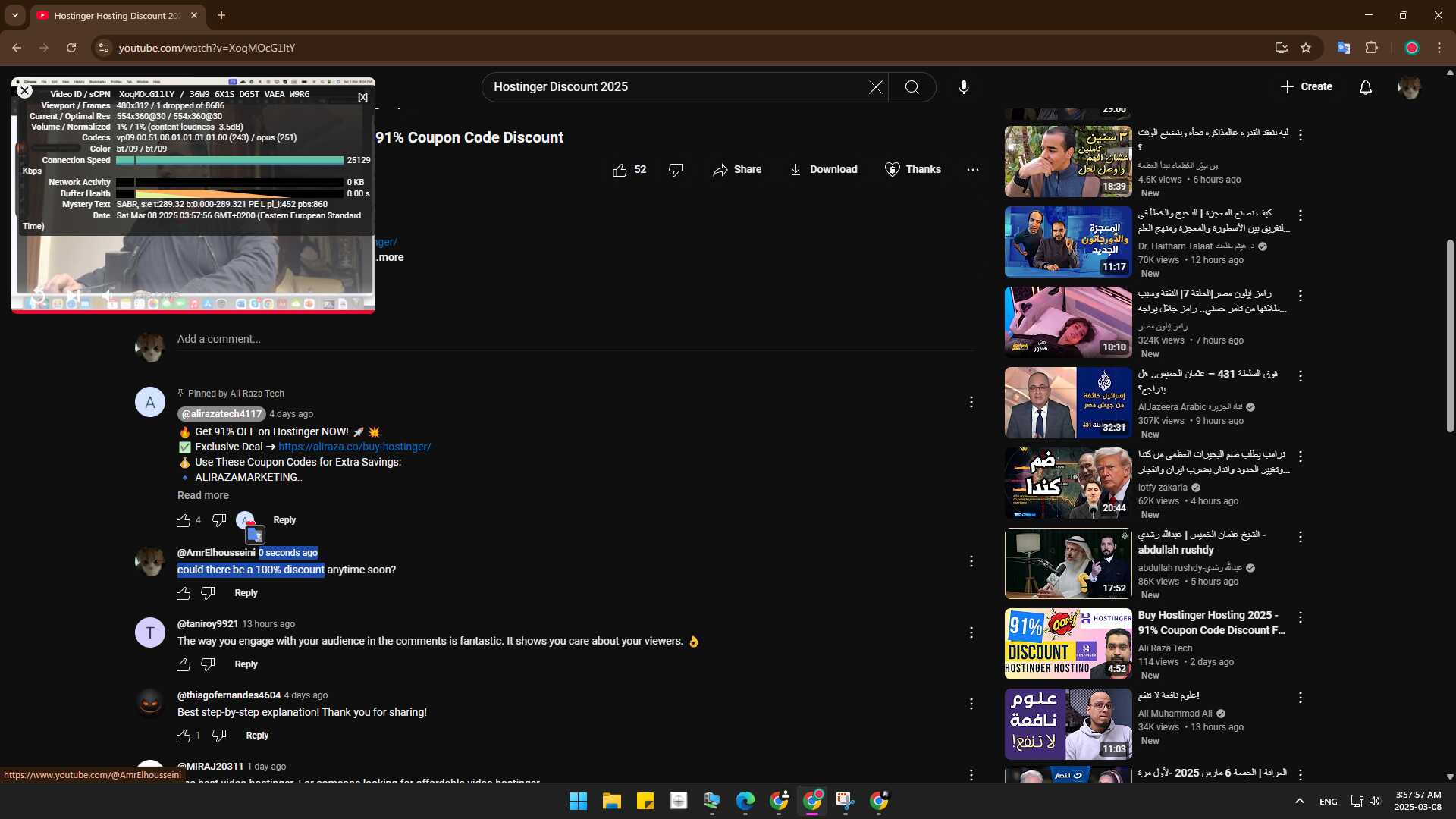Dislike the video
Viewport: 1456px width, 819px height.
coord(676,170)
